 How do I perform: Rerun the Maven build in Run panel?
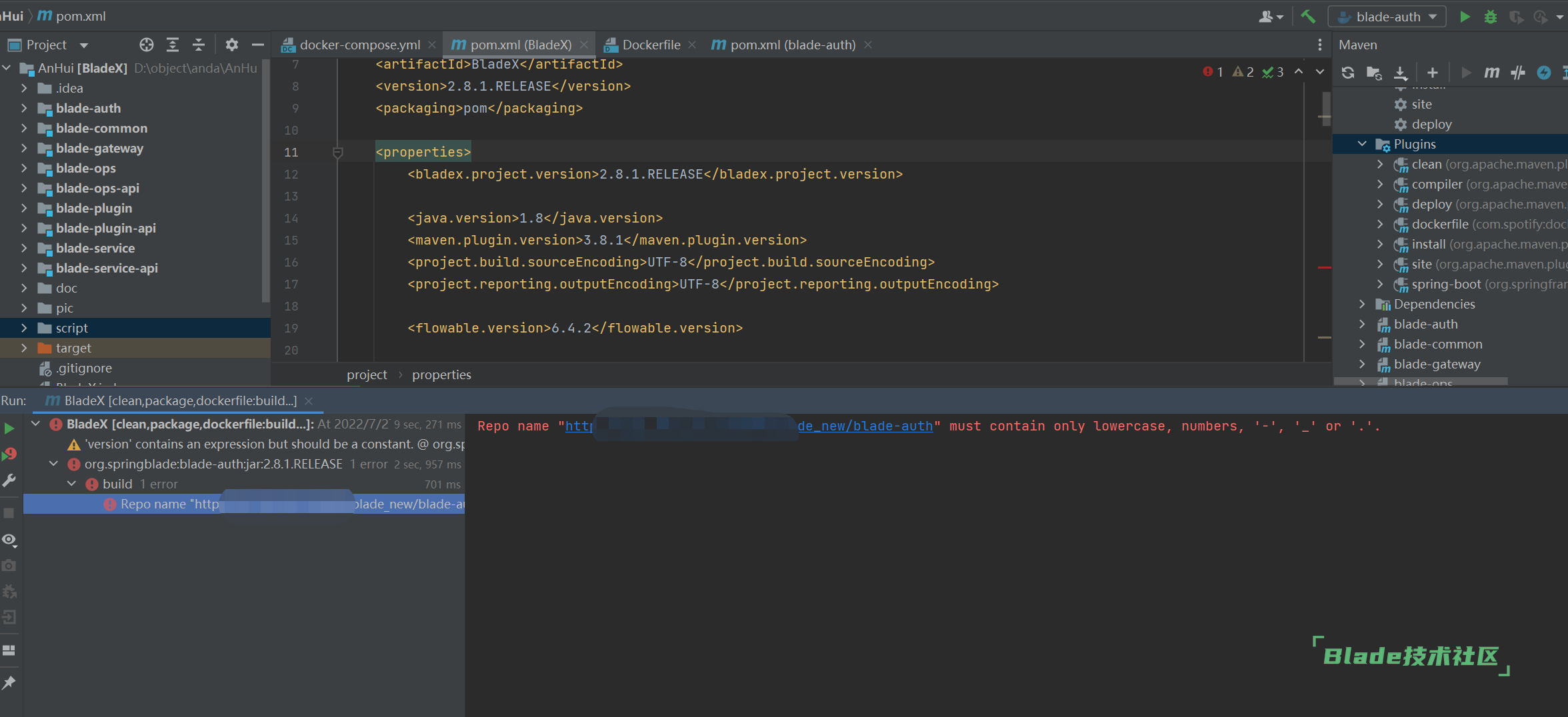coord(9,428)
